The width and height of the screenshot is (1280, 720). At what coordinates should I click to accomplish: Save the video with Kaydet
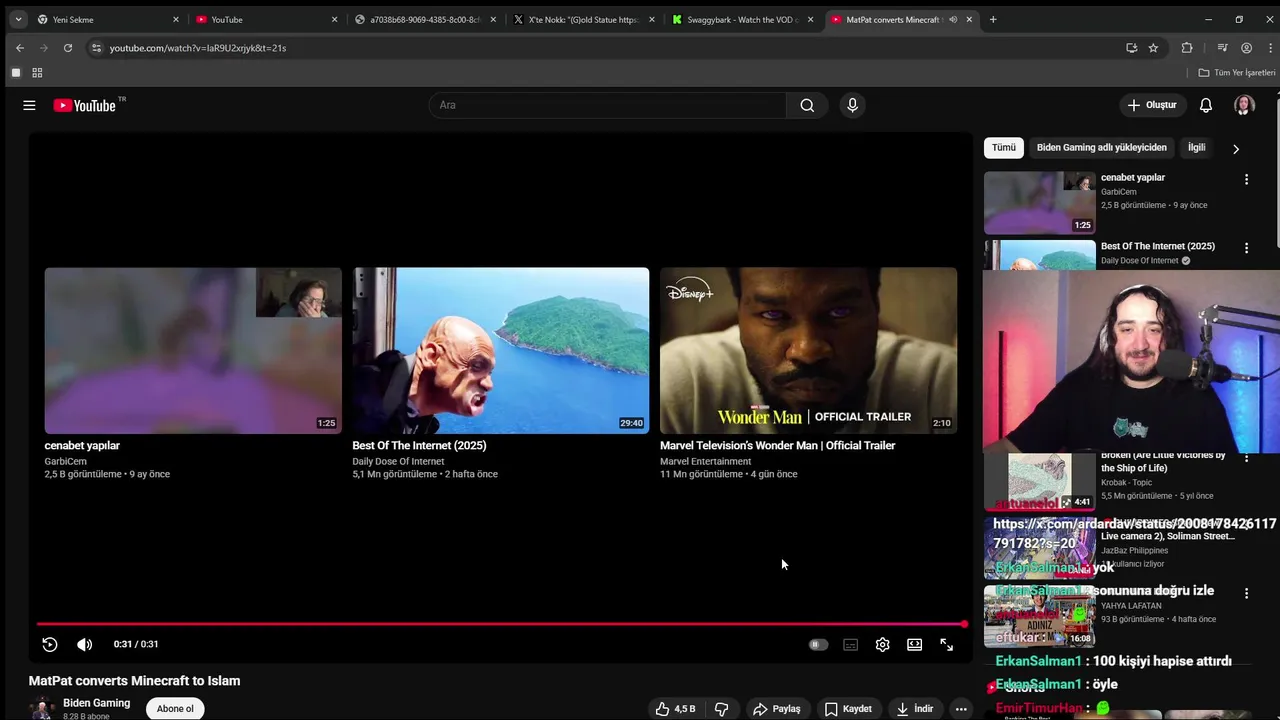tap(848, 709)
